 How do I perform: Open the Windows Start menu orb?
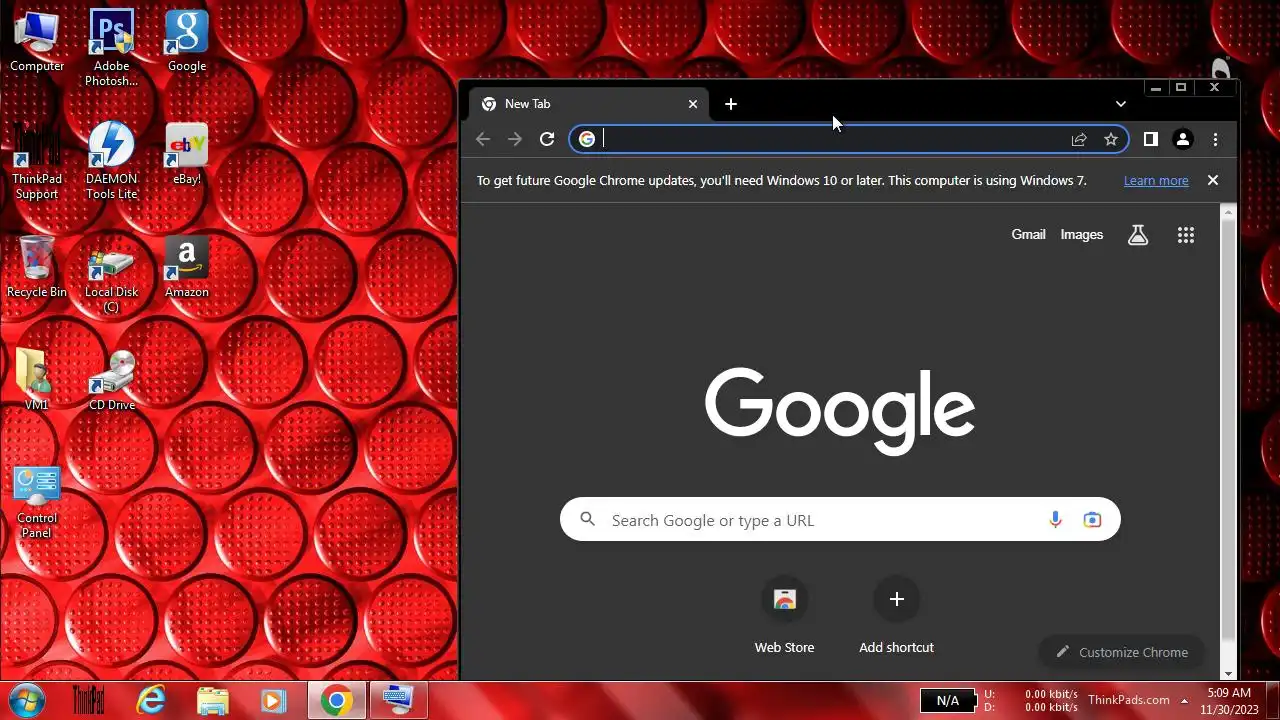click(27, 700)
